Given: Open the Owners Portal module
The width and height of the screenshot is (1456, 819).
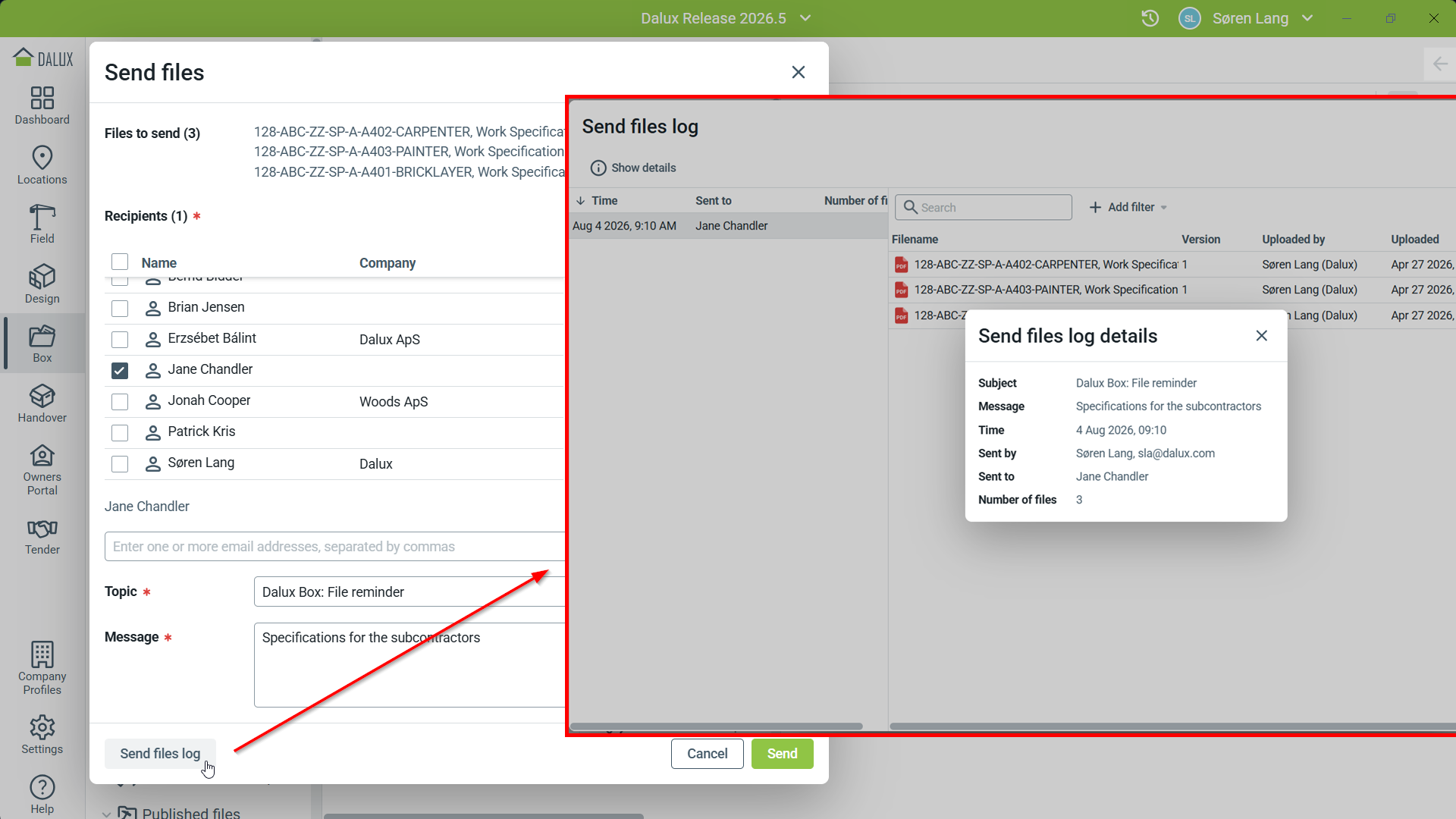Looking at the screenshot, I should pyautogui.click(x=42, y=470).
